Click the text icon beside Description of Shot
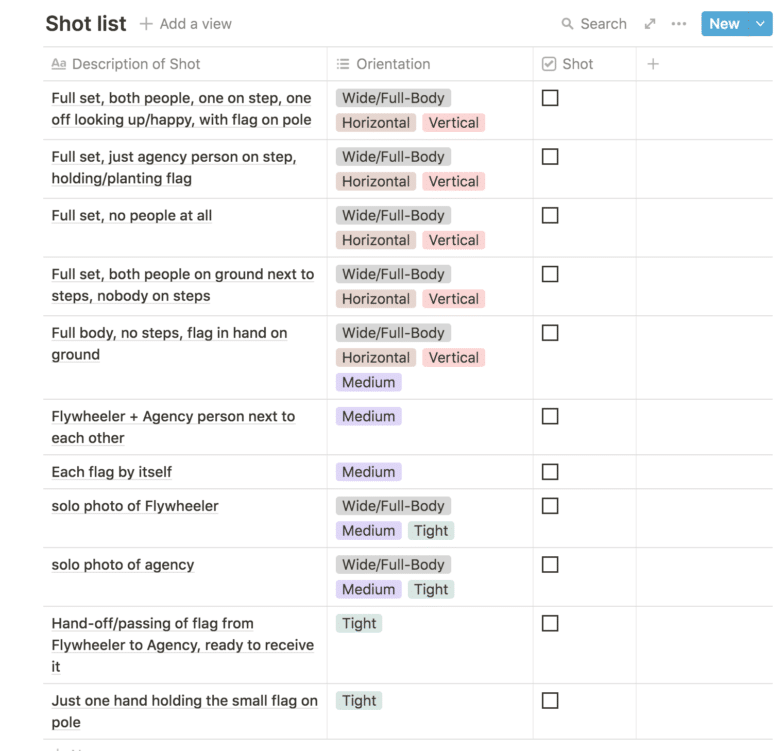The width and height of the screenshot is (784, 751). click(x=59, y=64)
